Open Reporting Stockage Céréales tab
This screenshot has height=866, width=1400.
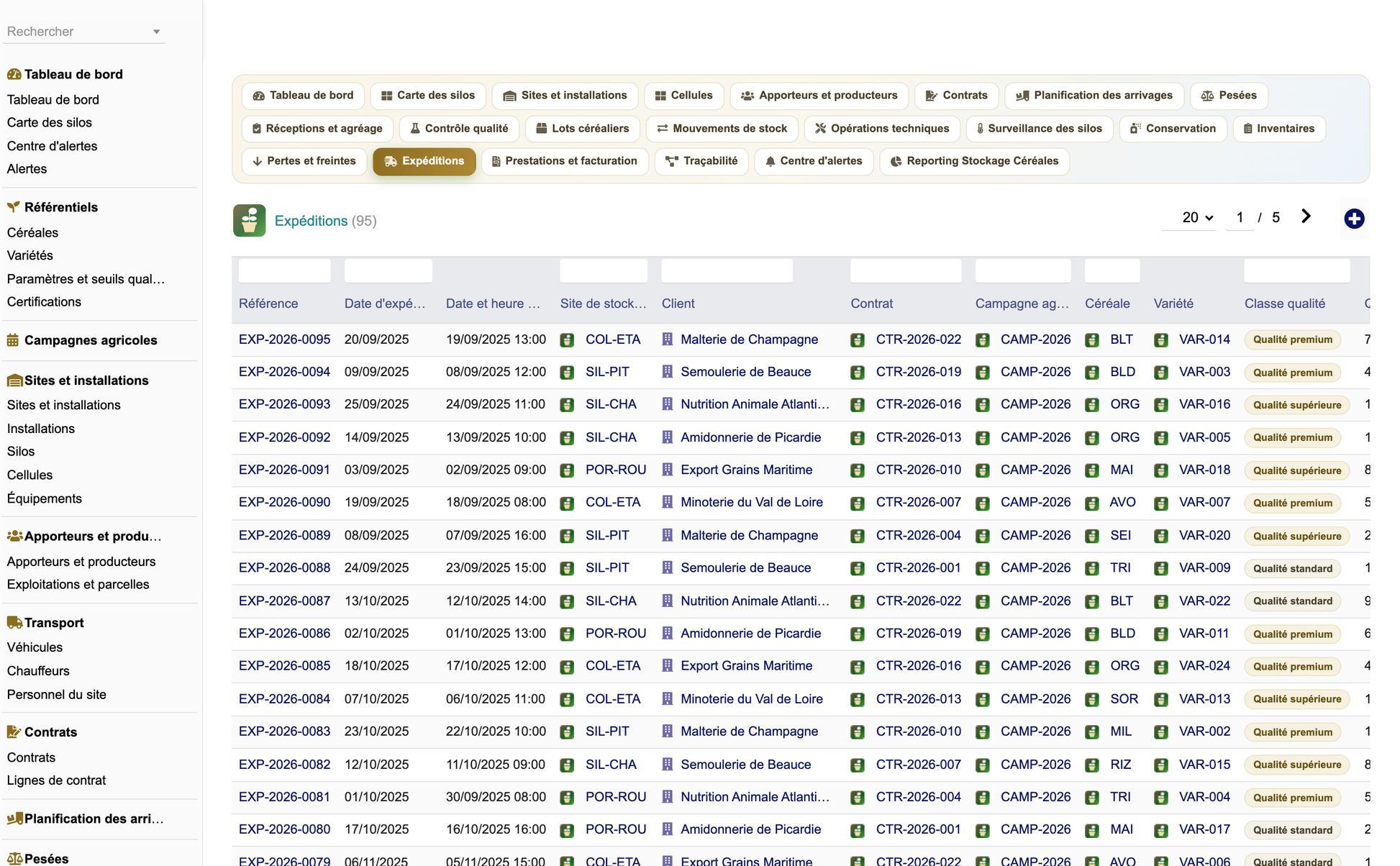(x=974, y=161)
